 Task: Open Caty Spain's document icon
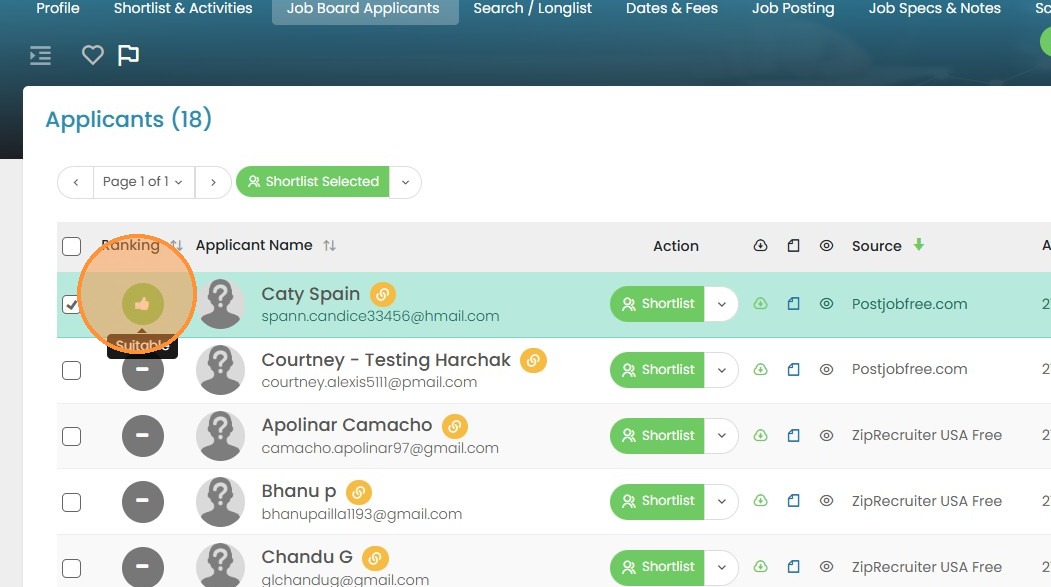(x=794, y=304)
